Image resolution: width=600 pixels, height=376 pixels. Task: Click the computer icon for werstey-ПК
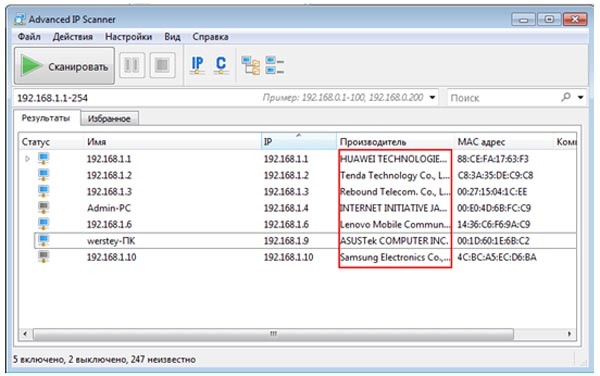[44, 240]
